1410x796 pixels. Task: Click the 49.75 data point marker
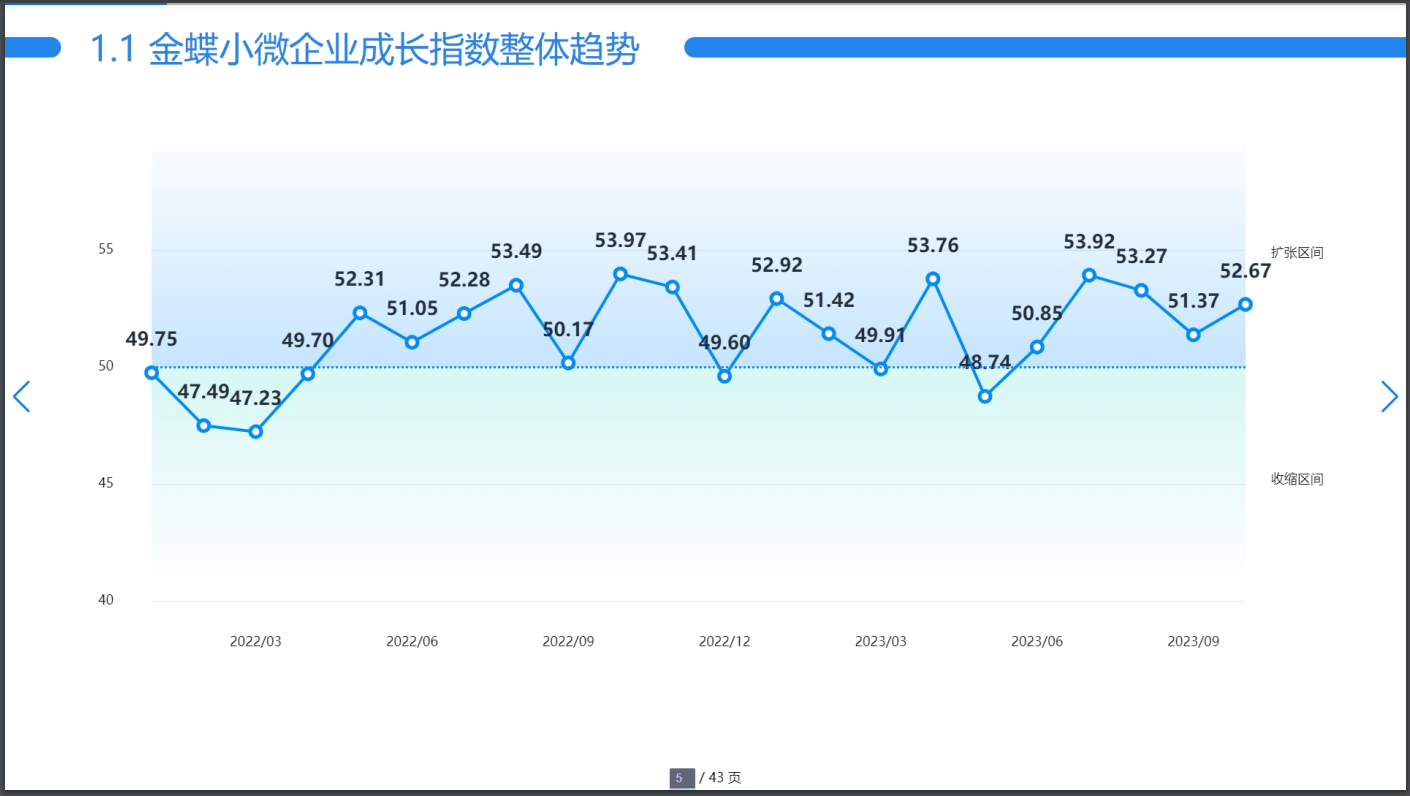[x=152, y=373]
